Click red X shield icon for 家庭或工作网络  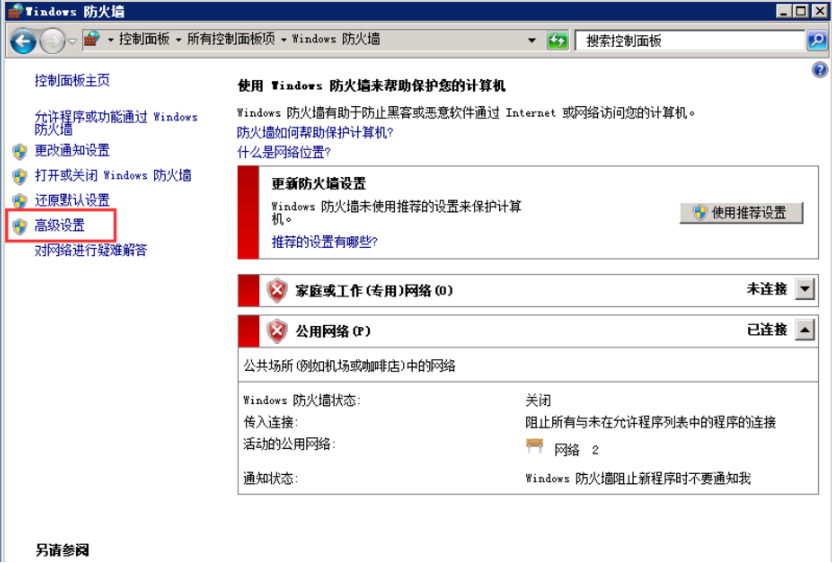click(x=276, y=290)
